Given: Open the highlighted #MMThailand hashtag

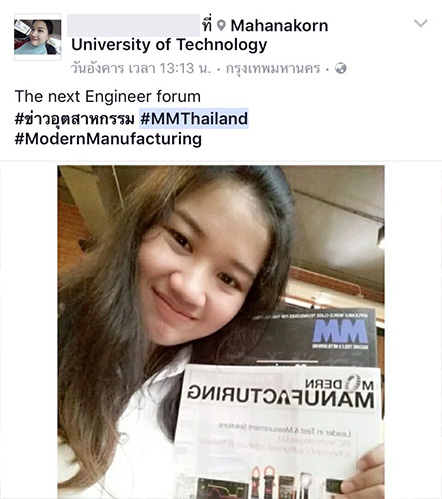Looking at the screenshot, I should pyautogui.click(x=194, y=119).
